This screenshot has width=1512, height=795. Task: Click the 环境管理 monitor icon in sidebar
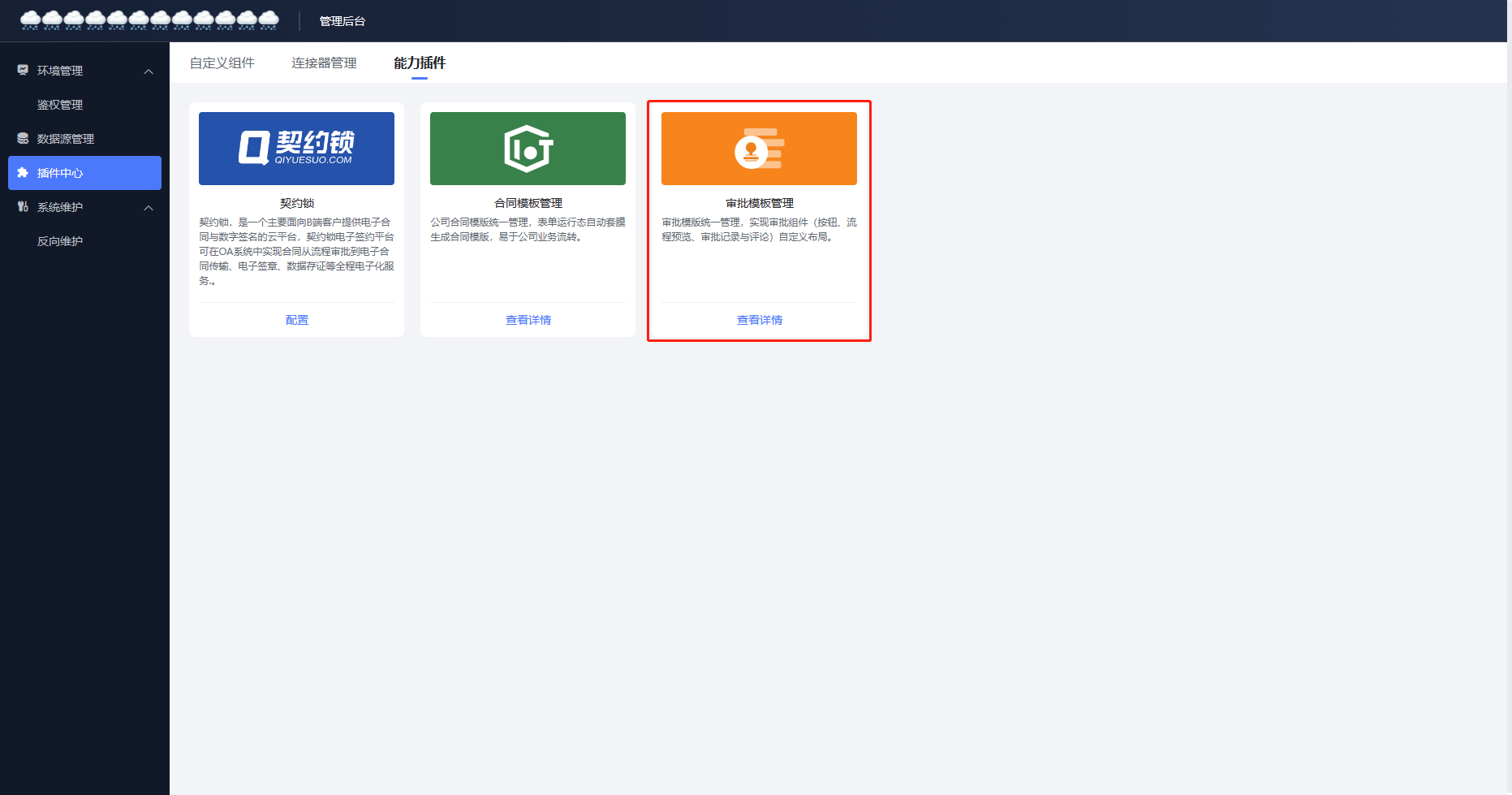pos(23,71)
